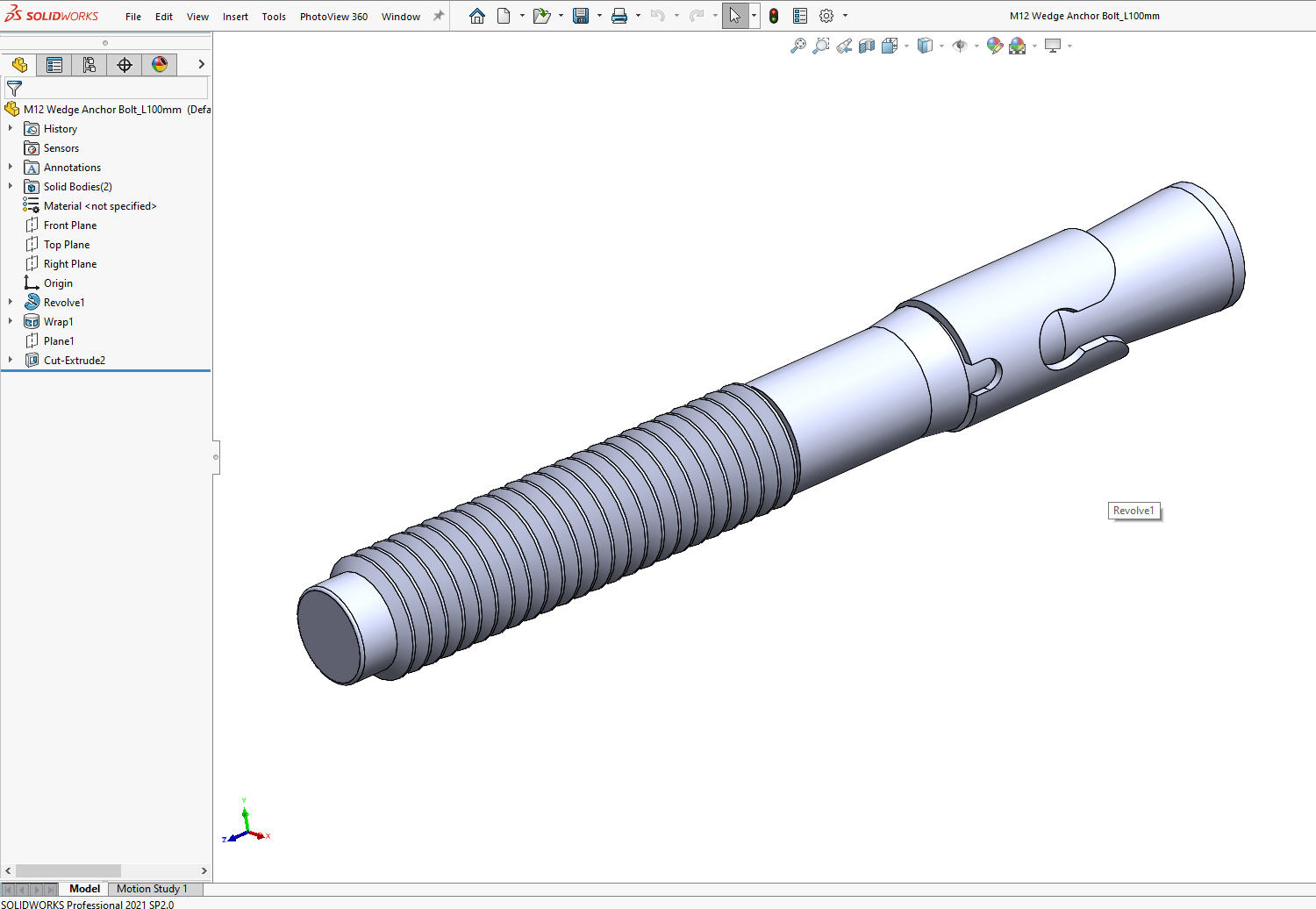Activate the Select cursor tool

point(735,16)
